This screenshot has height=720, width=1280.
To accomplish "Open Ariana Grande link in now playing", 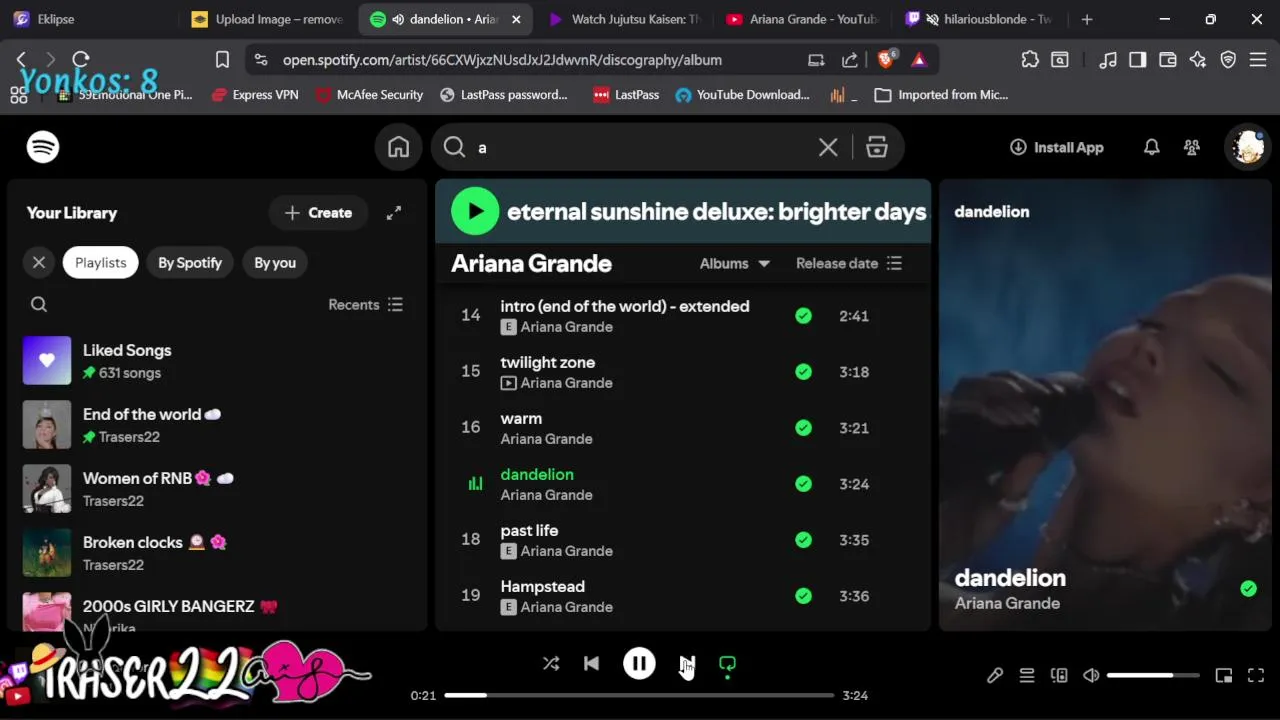I will click(1007, 603).
